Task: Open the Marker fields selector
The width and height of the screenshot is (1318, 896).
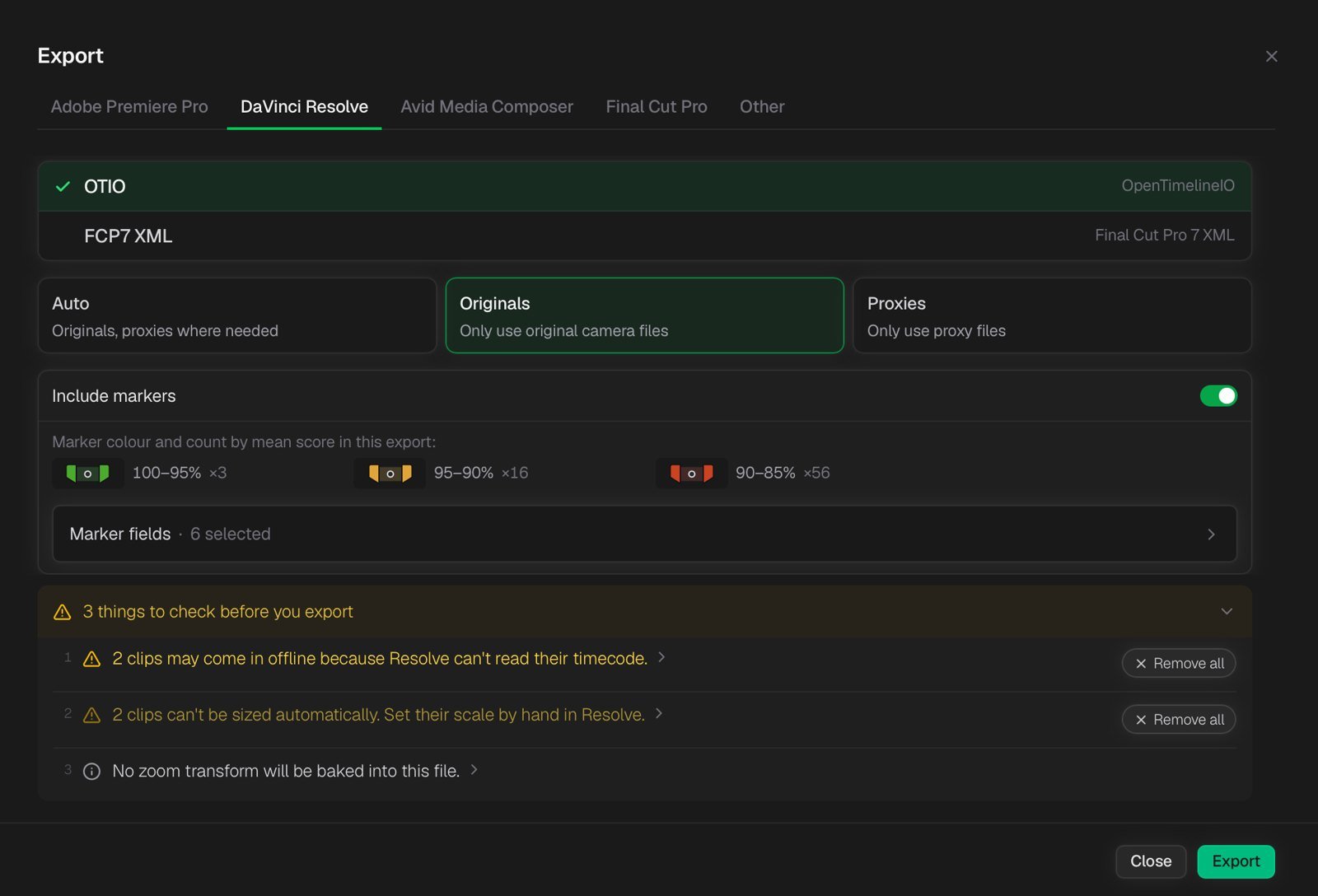Action: (645, 534)
